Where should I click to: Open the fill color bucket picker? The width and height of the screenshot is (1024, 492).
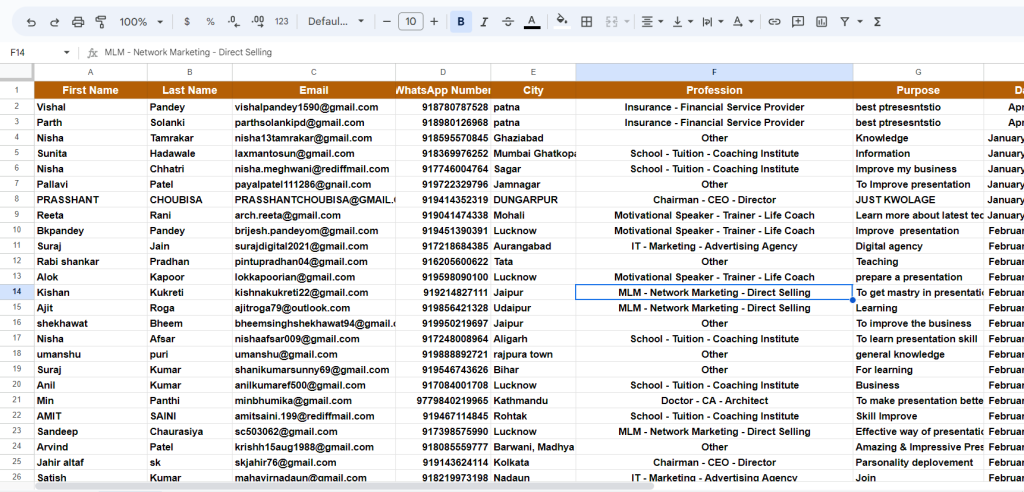coord(562,22)
